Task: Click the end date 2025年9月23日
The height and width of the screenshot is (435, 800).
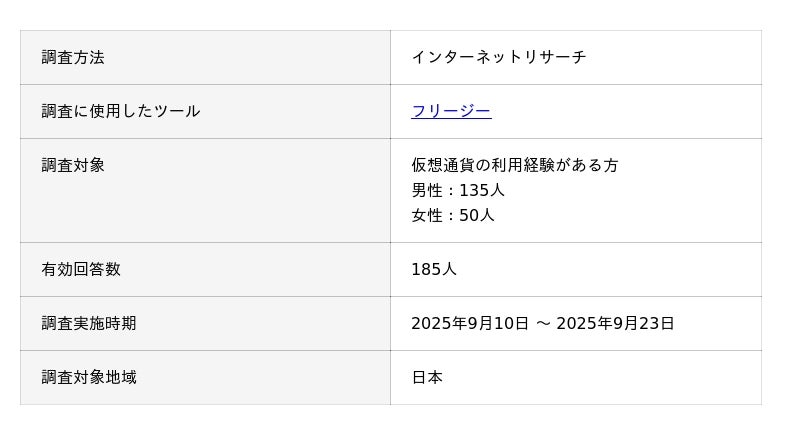Action: [x=615, y=323]
